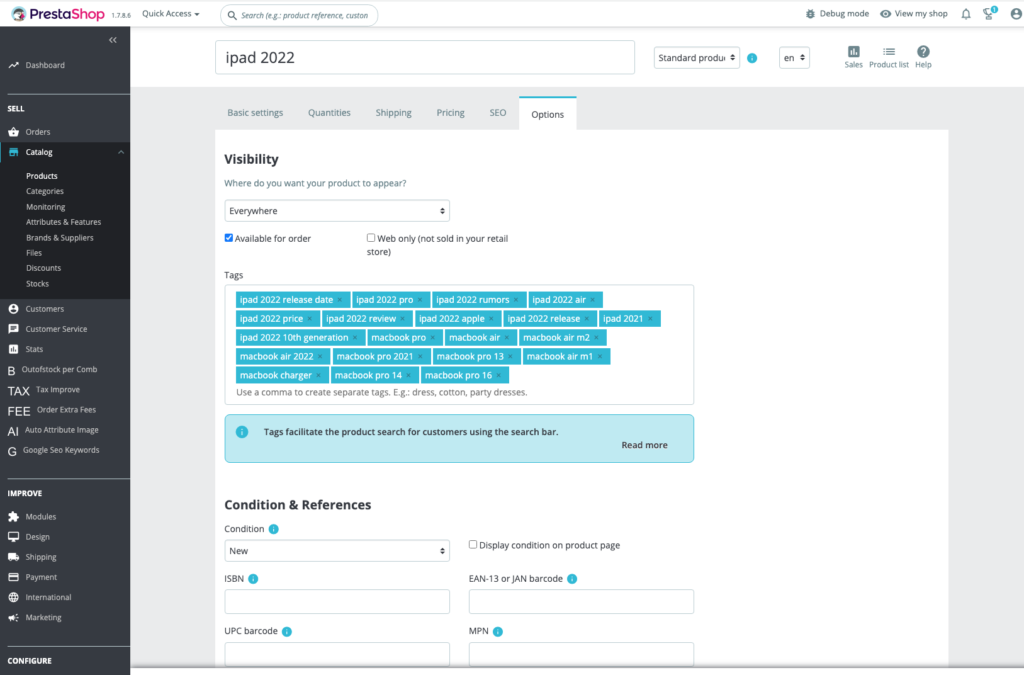
Task: Click the Marketing megaphone icon
Action: click(x=13, y=618)
